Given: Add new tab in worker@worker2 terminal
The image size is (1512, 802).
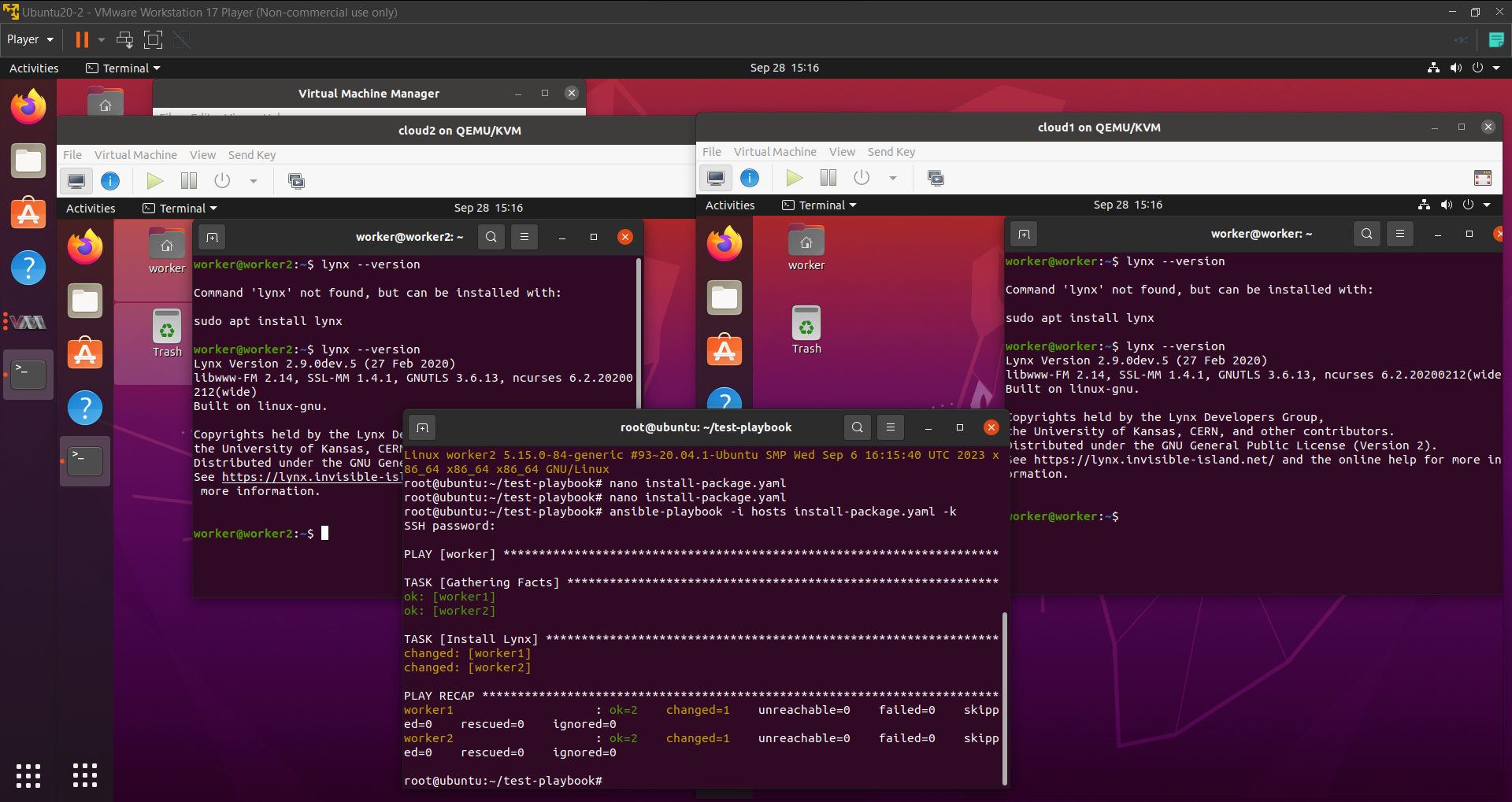Looking at the screenshot, I should point(212,237).
